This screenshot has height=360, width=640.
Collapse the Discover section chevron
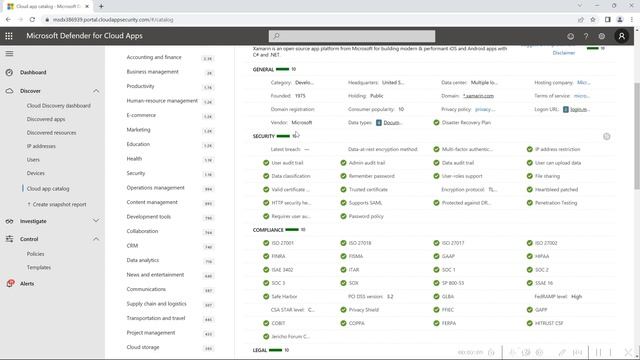pos(96,91)
